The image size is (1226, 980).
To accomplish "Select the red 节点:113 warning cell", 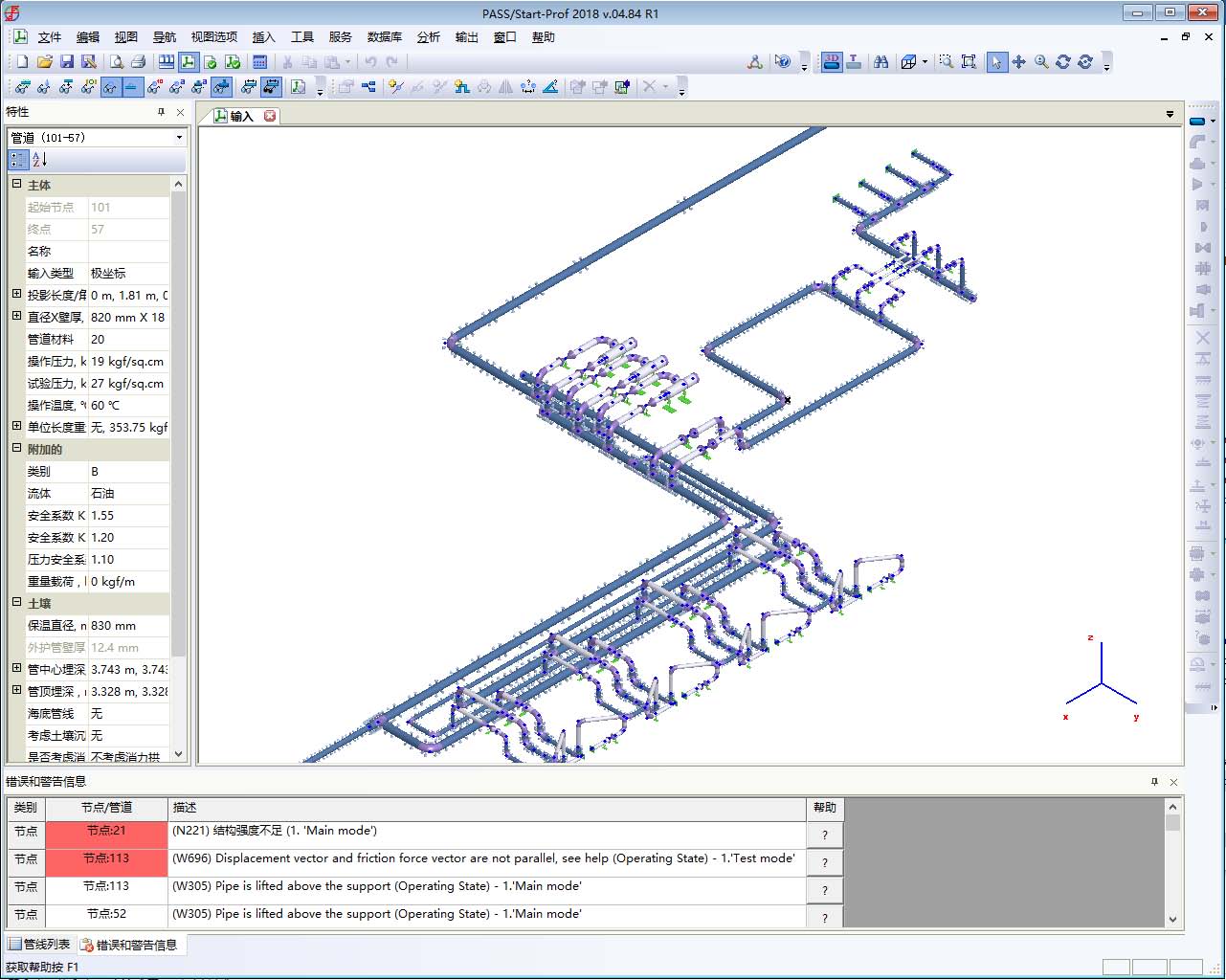I will coord(106,861).
